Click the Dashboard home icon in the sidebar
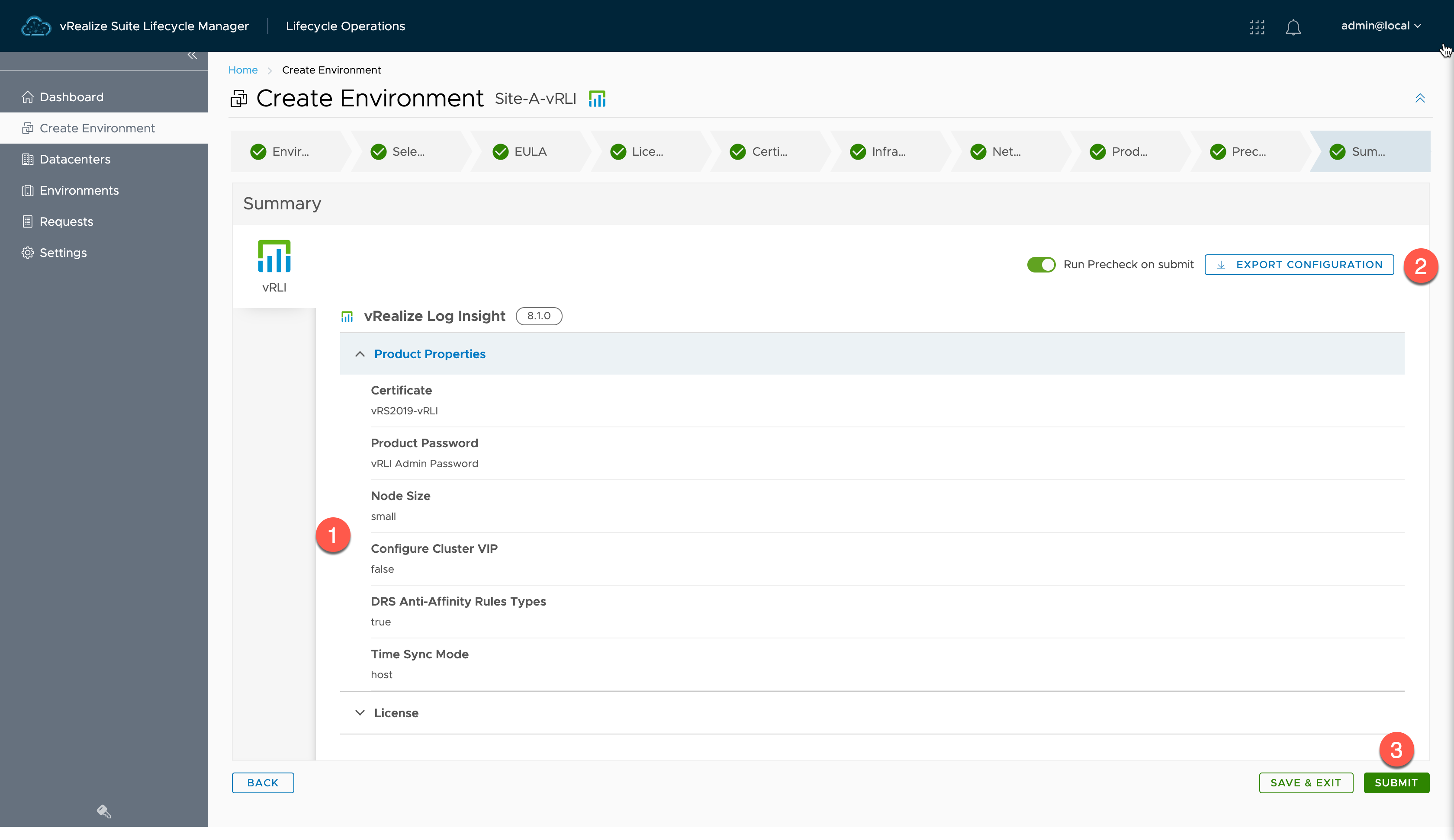The width and height of the screenshot is (1454, 840). tap(27, 97)
